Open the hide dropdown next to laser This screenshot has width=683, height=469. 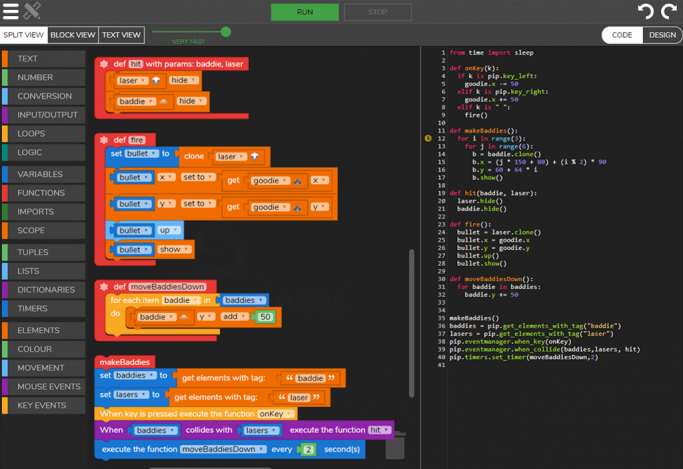click(x=184, y=80)
